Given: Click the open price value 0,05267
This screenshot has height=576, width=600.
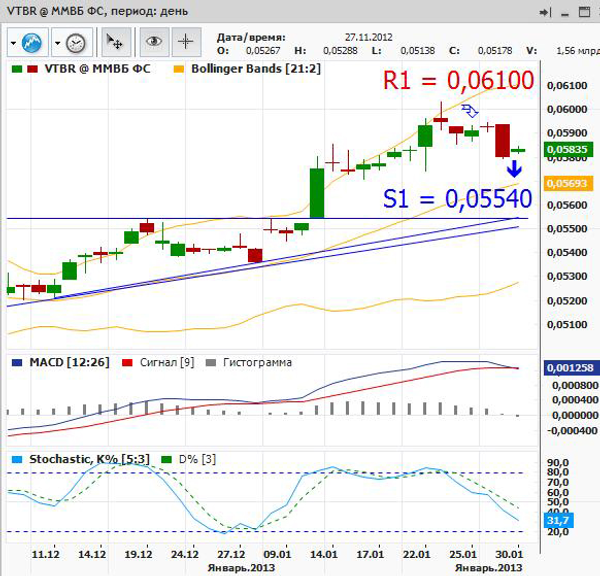Looking at the screenshot, I should (x=263, y=51).
